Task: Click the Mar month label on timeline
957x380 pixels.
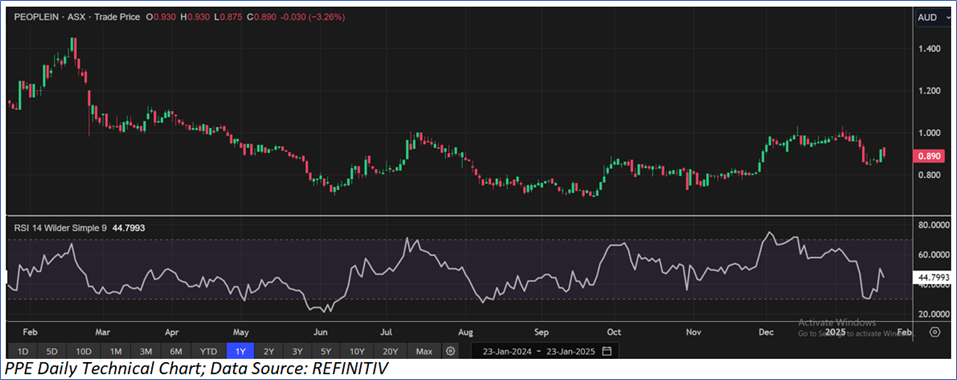Action: [103, 332]
